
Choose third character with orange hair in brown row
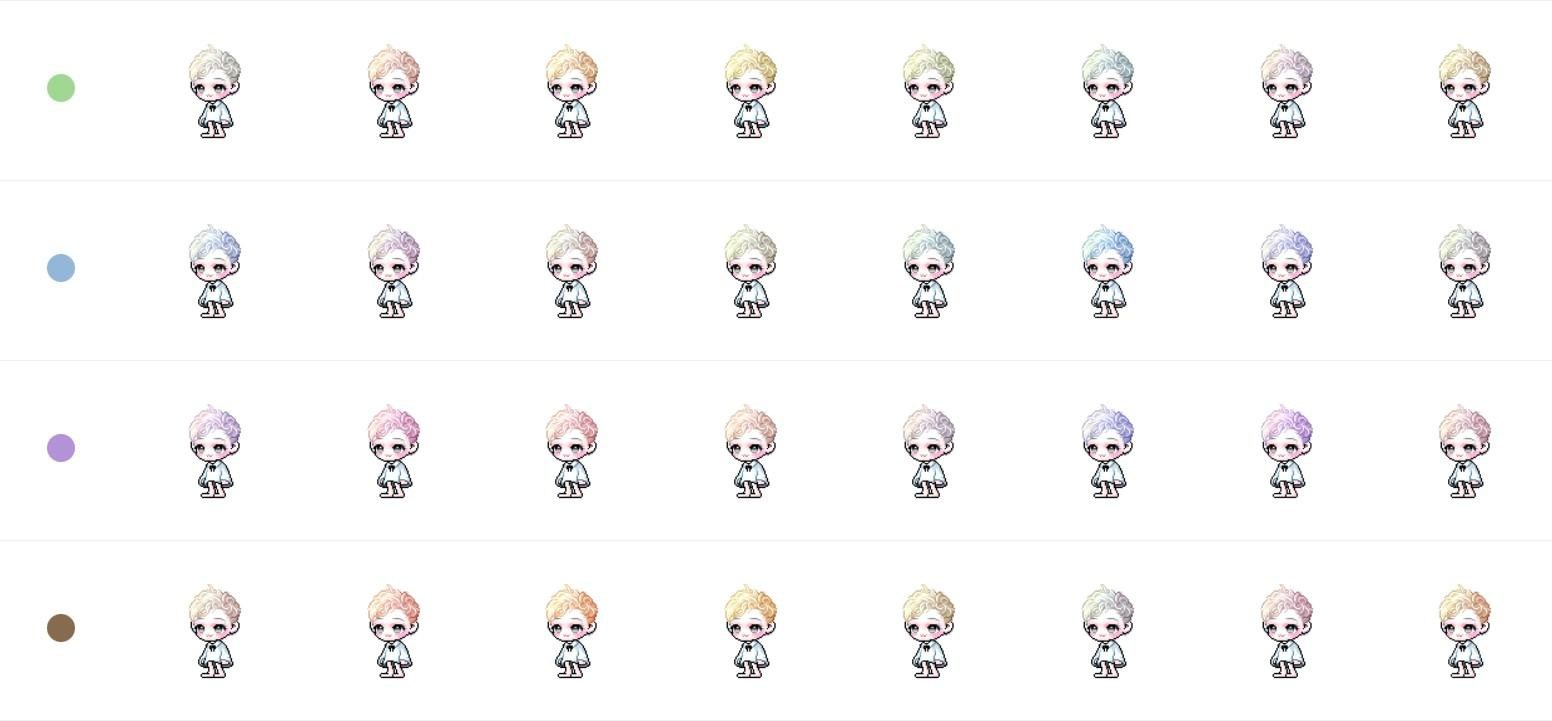[x=571, y=631]
